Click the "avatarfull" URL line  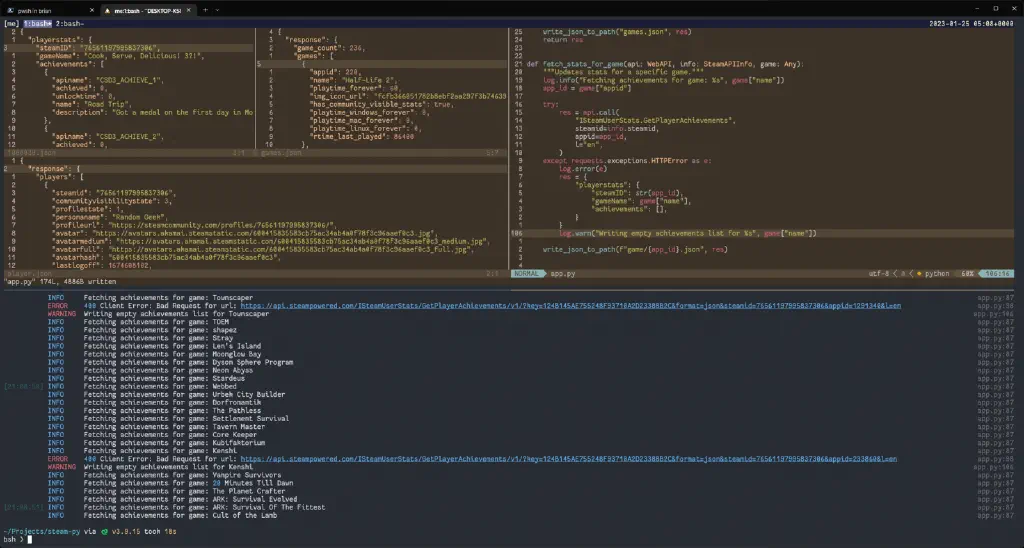[263, 250]
